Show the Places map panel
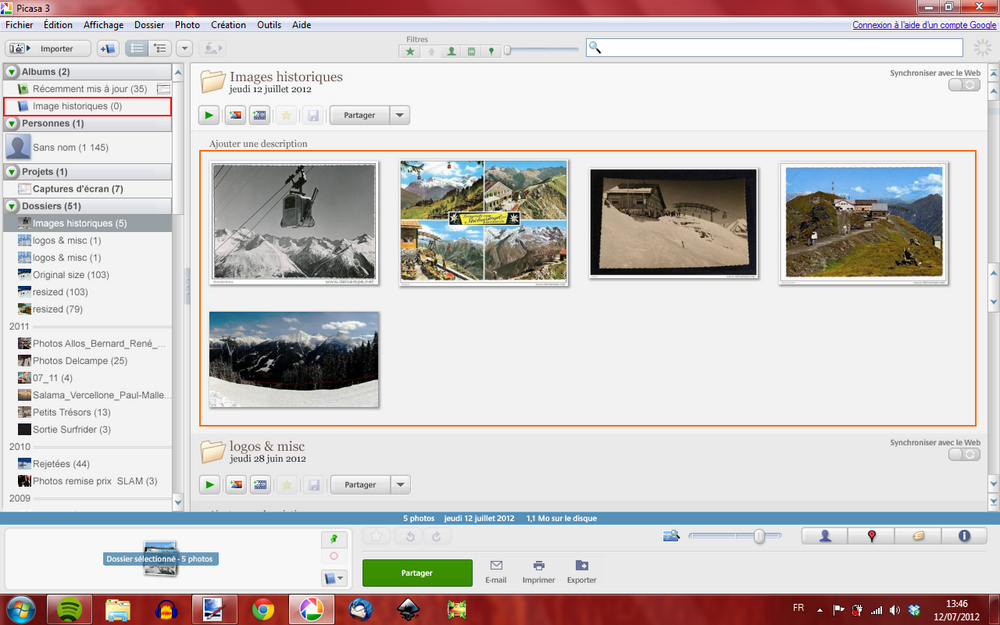 coord(871,536)
